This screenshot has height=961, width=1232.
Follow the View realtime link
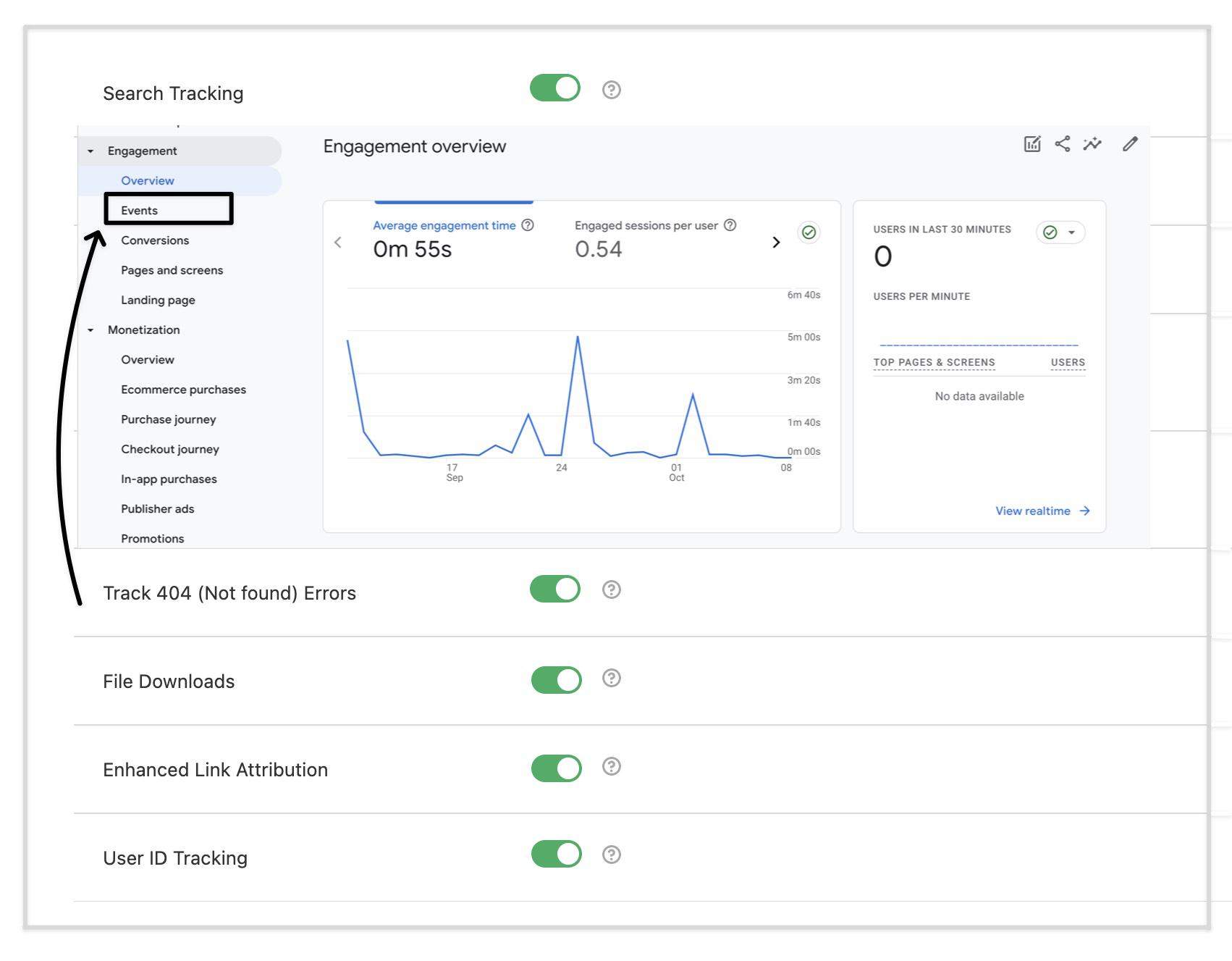[x=1042, y=511]
